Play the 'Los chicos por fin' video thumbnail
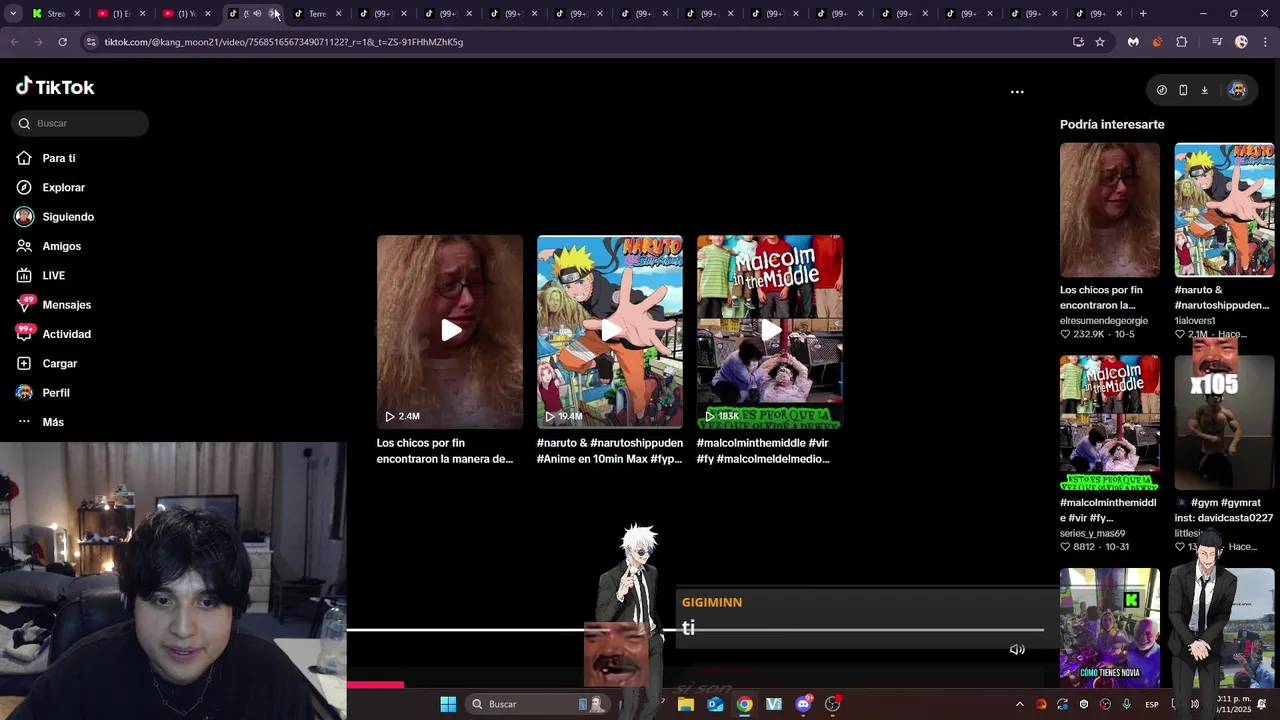Screen dimensions: 1280x720 450,331
